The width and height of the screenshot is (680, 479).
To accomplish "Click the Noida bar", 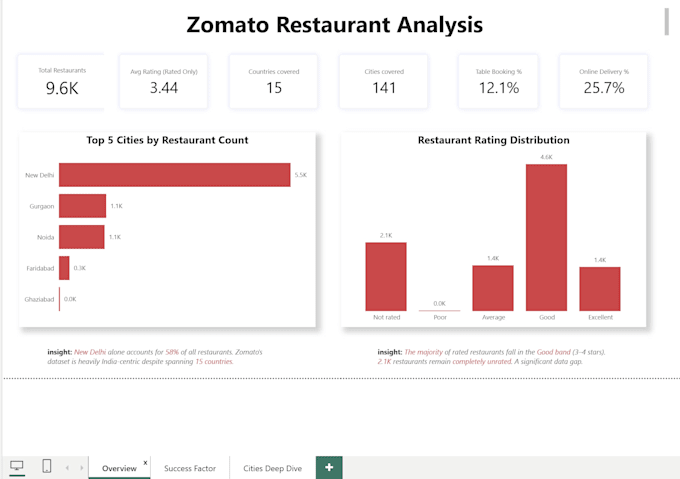I will (x=82, y=237).
